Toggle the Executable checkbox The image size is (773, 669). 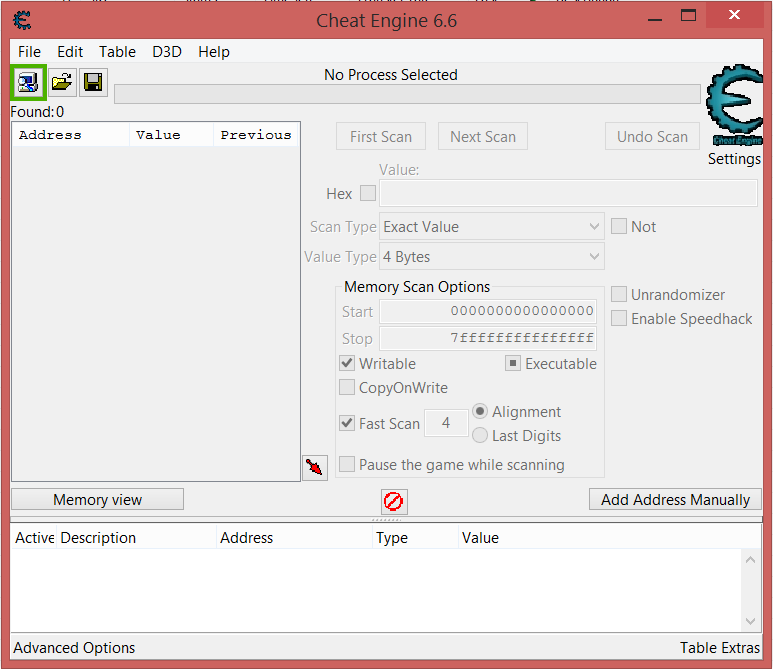point(513,363)
